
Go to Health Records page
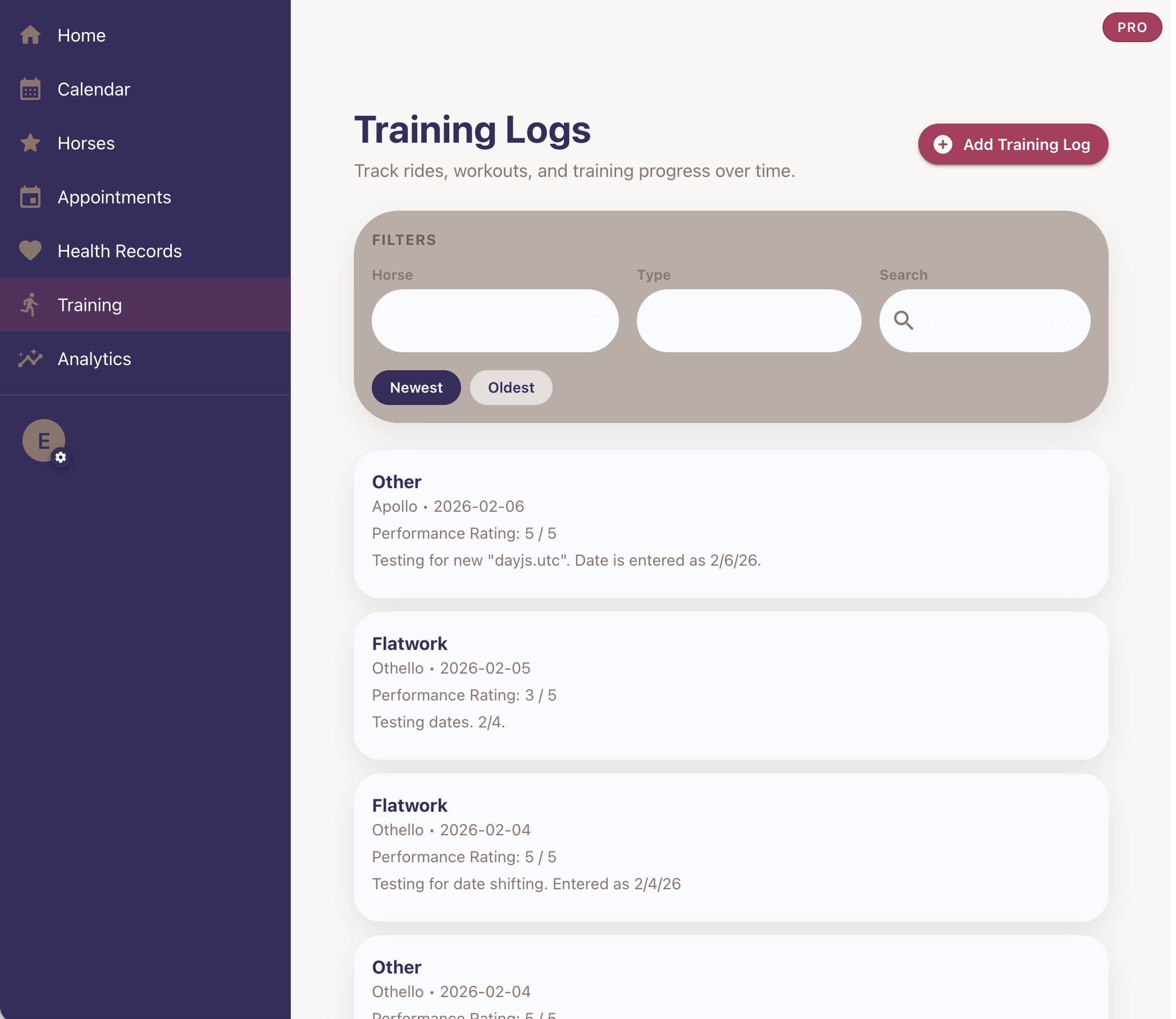point(120,251)
